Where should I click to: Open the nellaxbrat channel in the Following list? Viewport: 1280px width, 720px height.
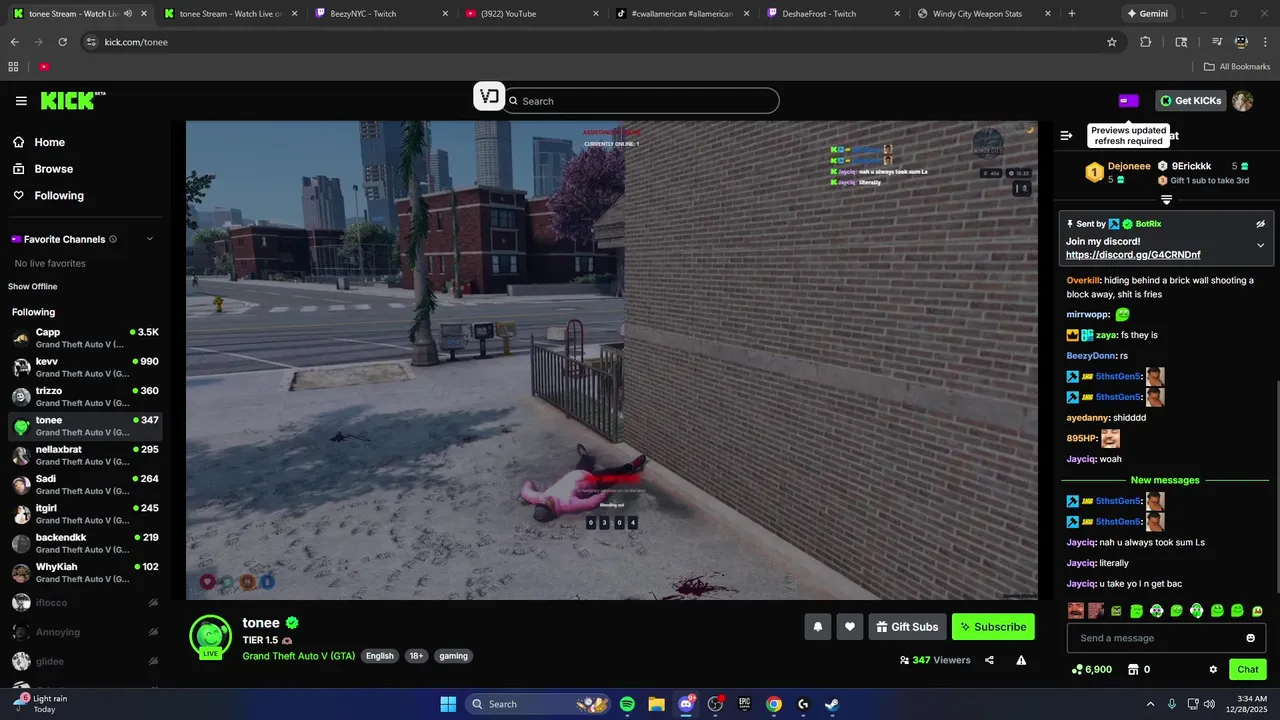click(x=85, y=455)
